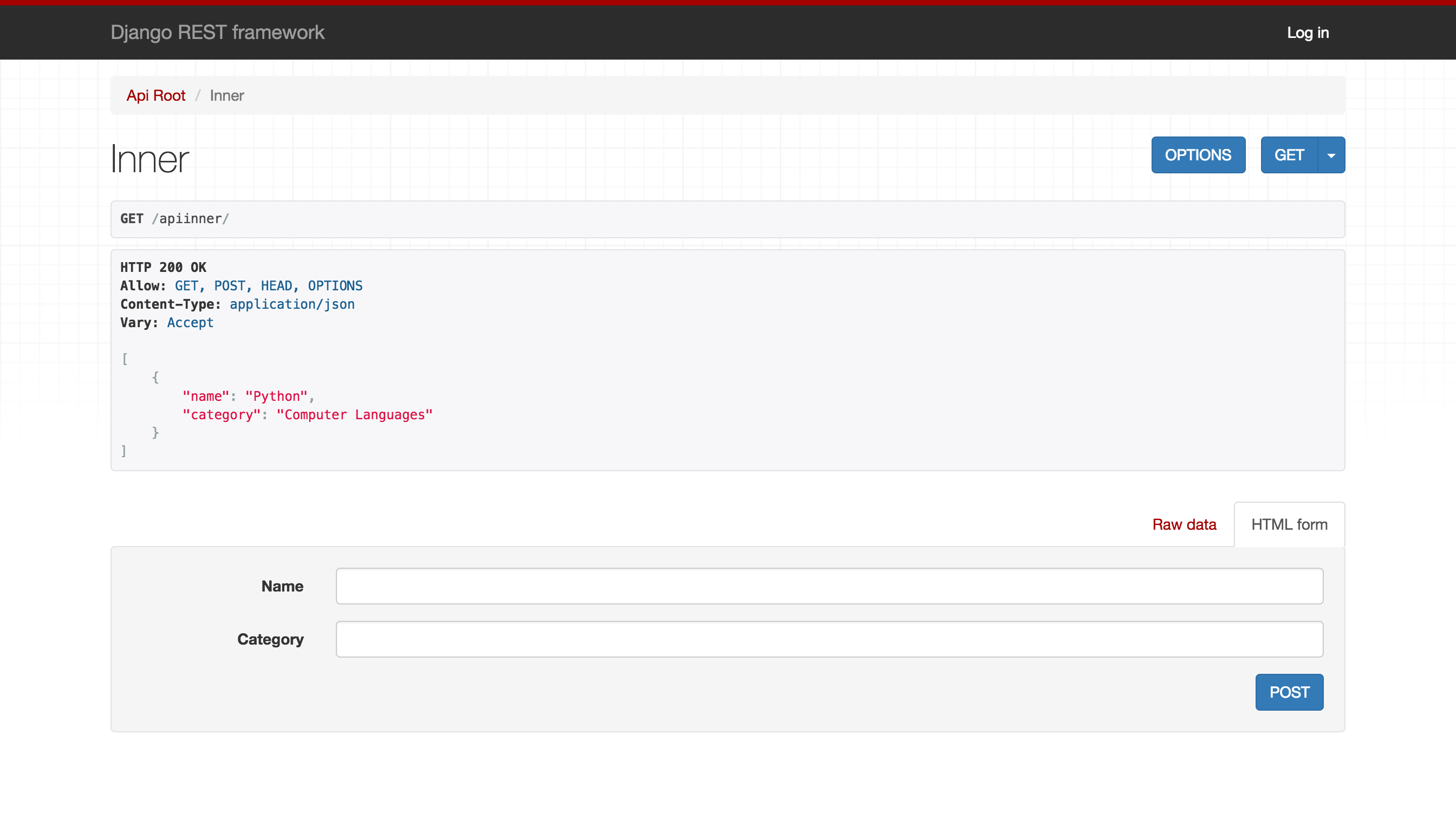Click the Name field label

(x=282, y=586)
